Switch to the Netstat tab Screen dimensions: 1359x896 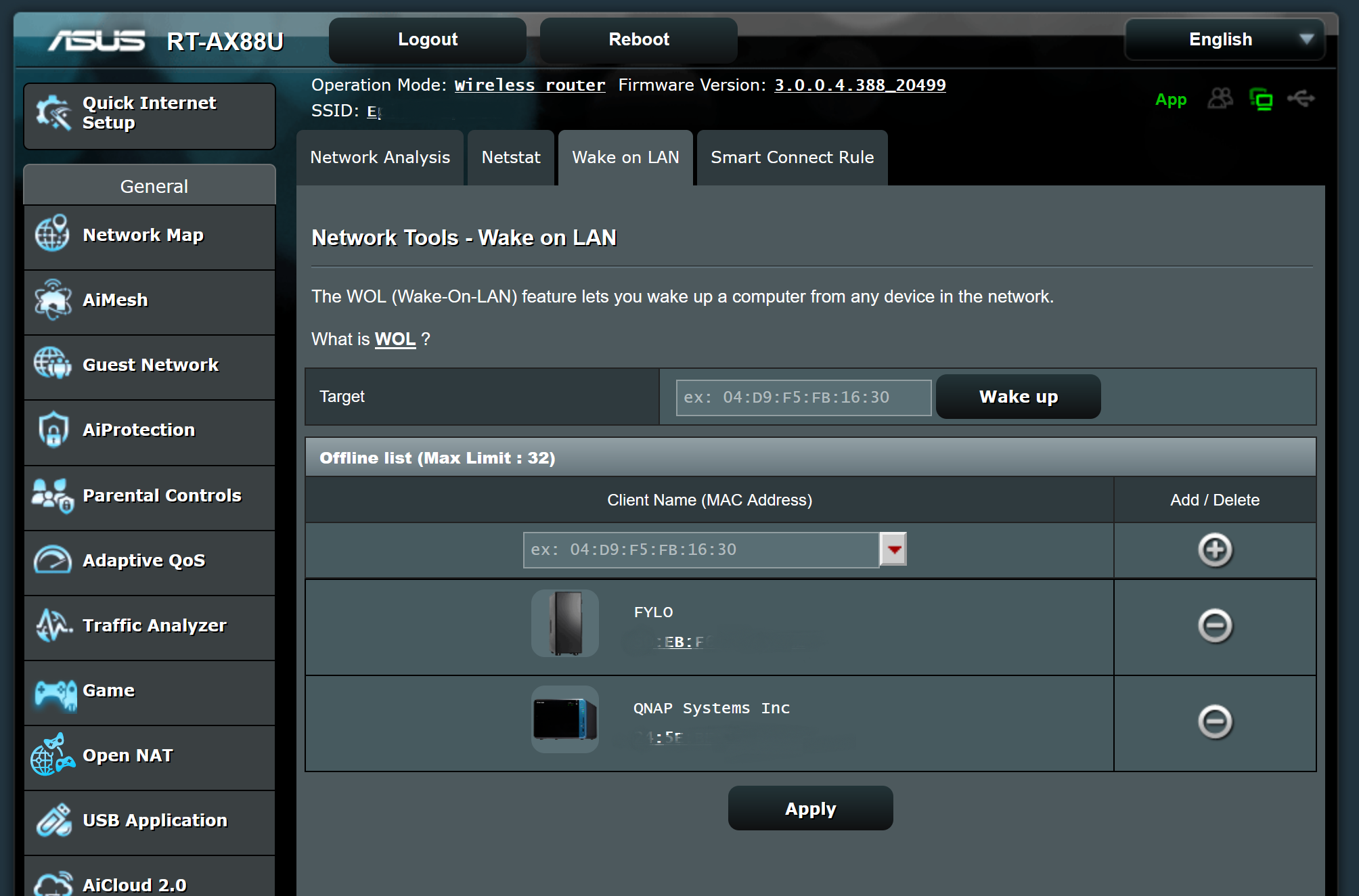pyautogui.click(x=511, y=158)
